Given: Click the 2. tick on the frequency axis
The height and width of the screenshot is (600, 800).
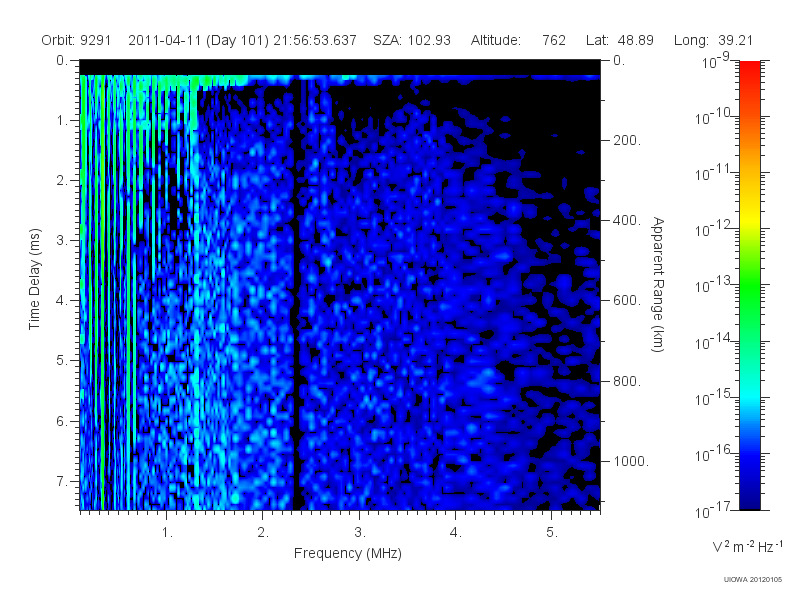Looking at the screenshot, I should [x=263, y=533].
